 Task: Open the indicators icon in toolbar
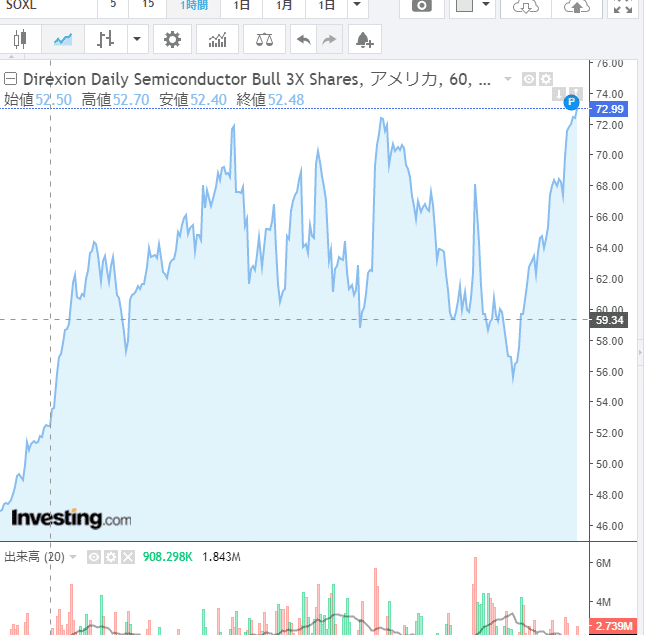pyautogui.click(x=217, y=40)
